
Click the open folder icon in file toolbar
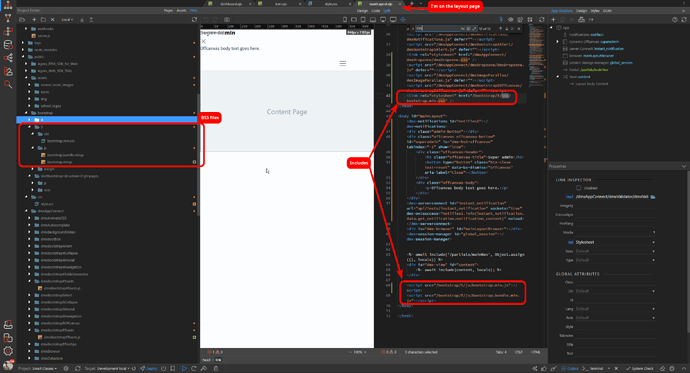[22, 19]
